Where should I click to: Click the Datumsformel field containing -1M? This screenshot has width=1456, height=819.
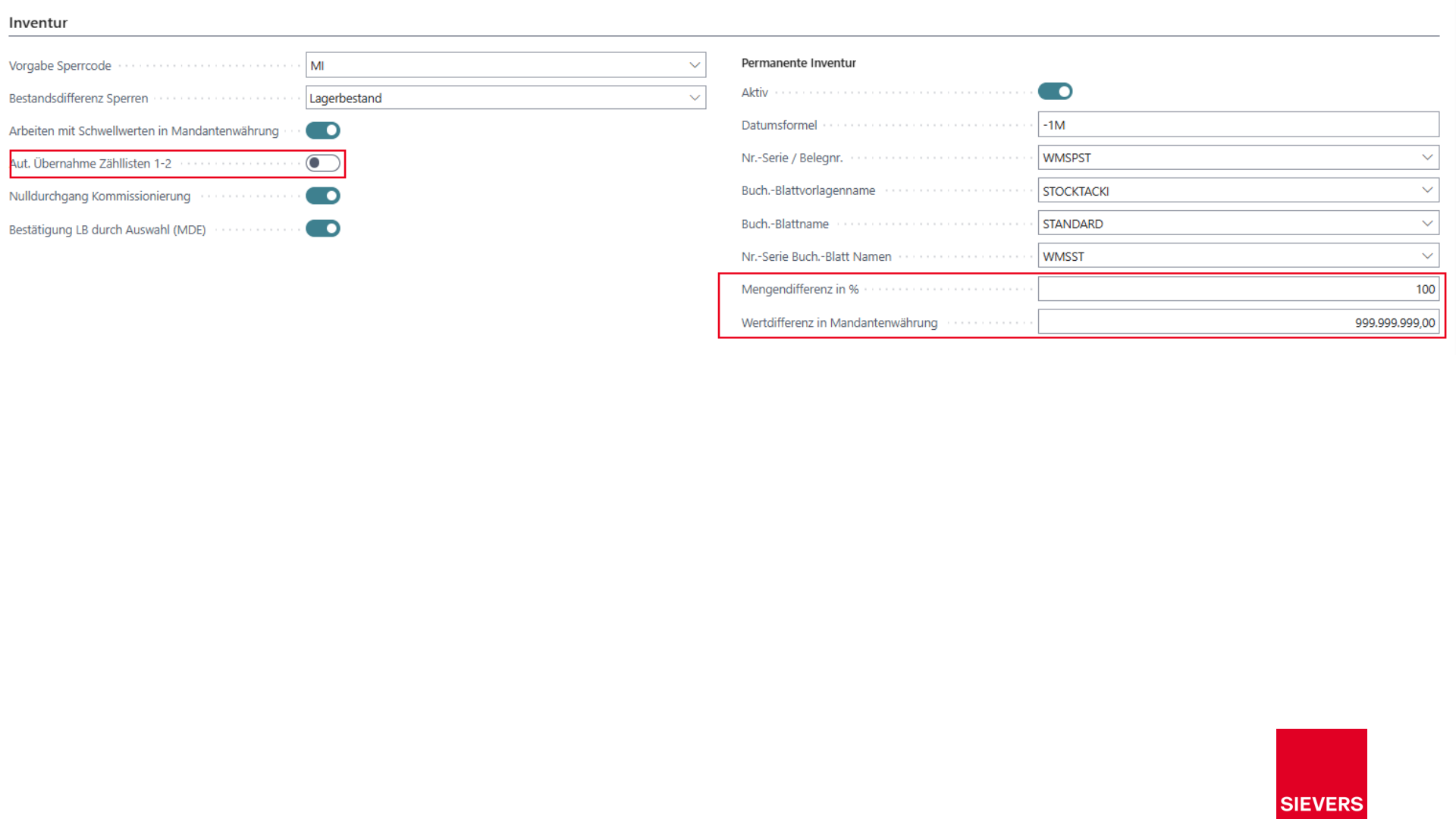1238,125
